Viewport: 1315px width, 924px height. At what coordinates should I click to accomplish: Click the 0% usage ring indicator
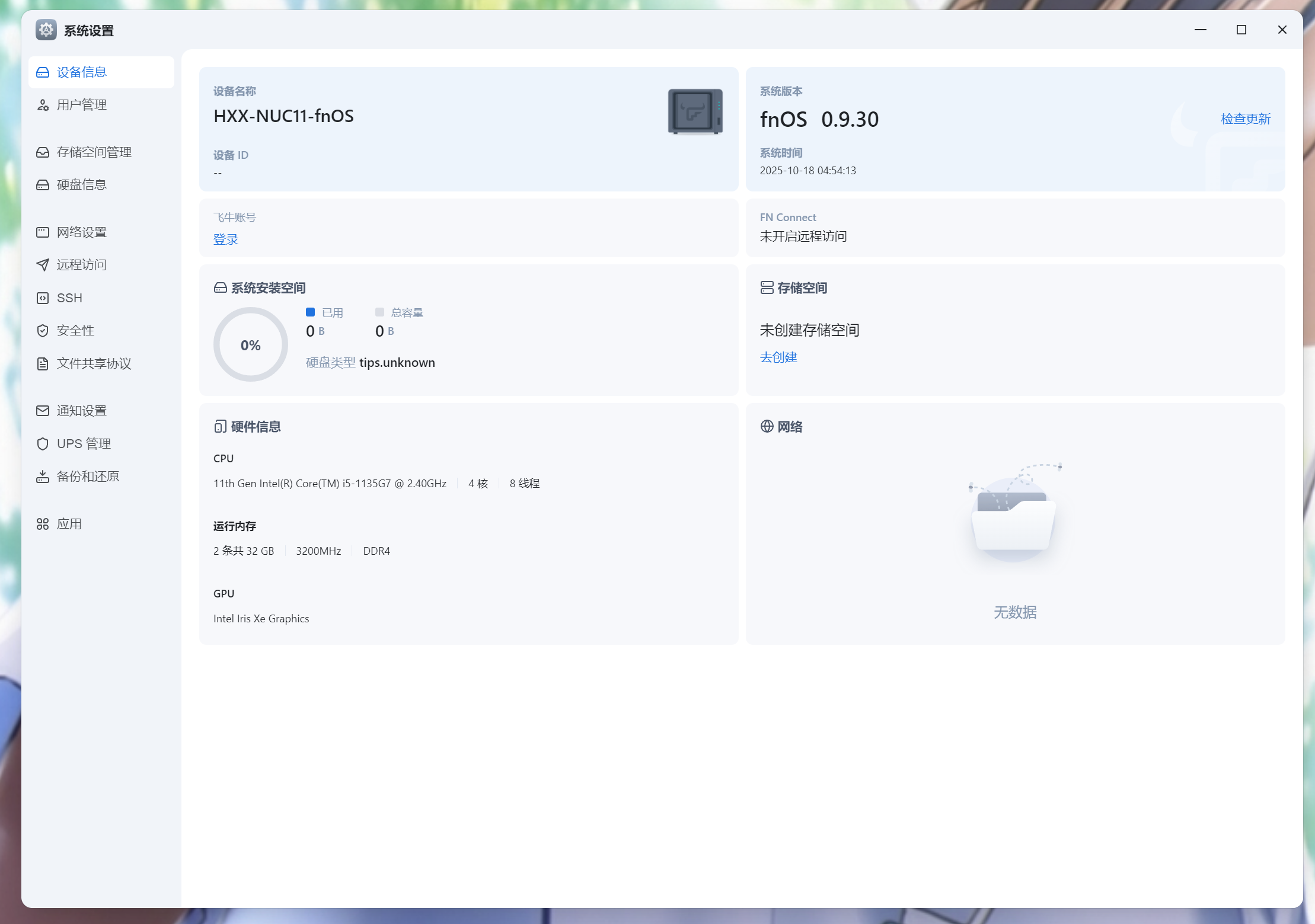(x=251, y=345)
